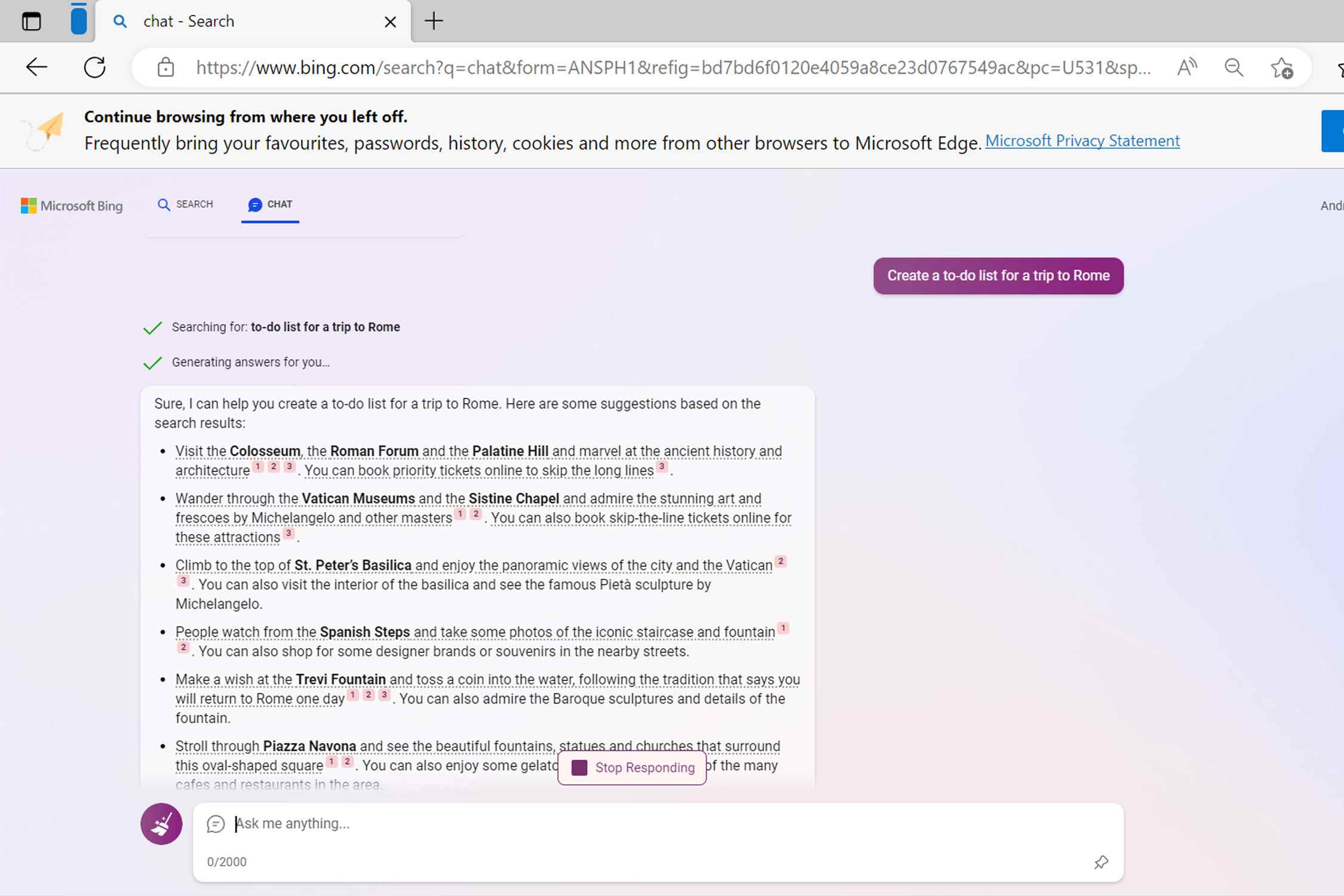Switch to the SEARCH tab
Viewport: 1344px width, 896px height.
pyautogui.click(x=185, y=204)
